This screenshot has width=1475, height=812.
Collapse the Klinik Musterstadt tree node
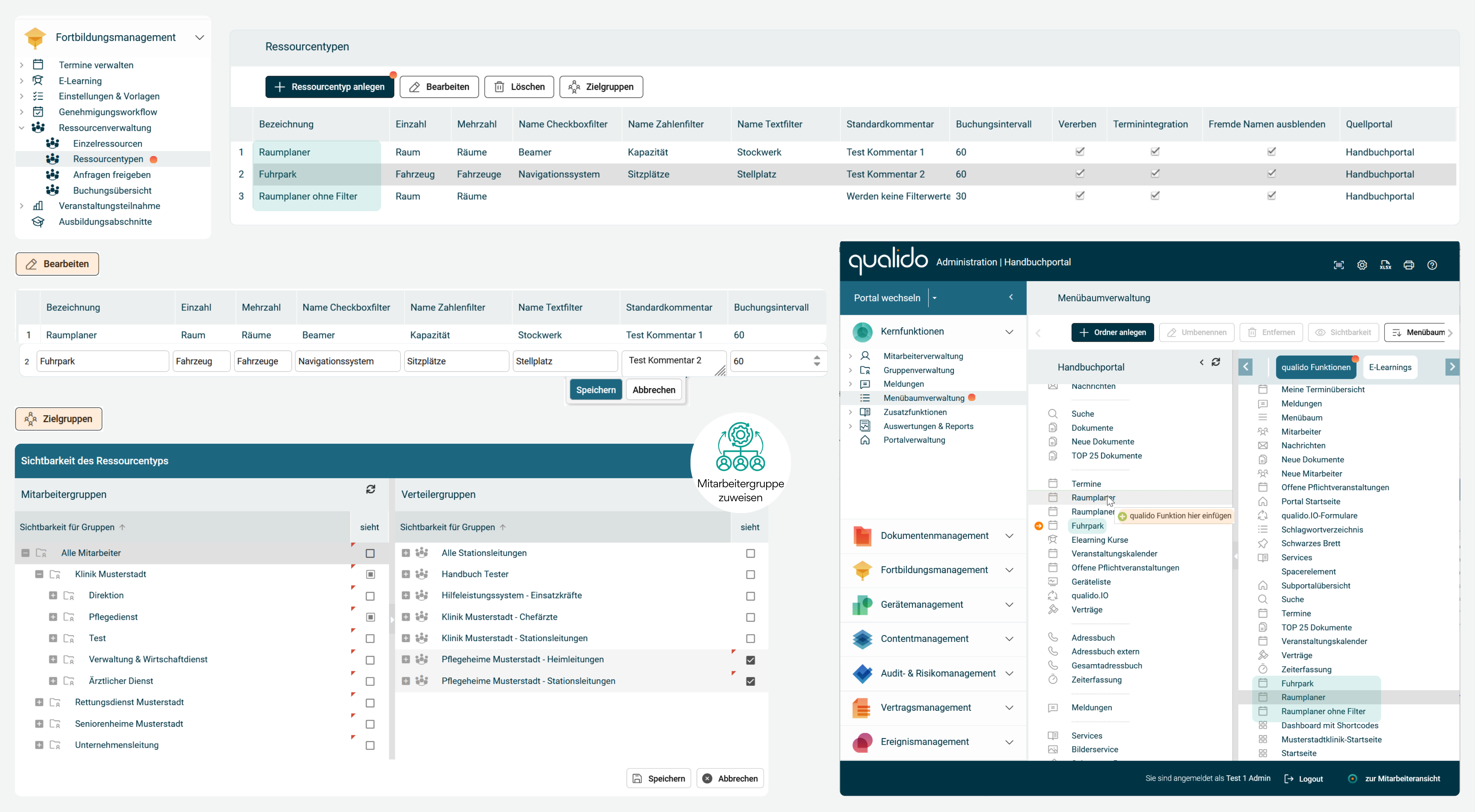point(39,574)
